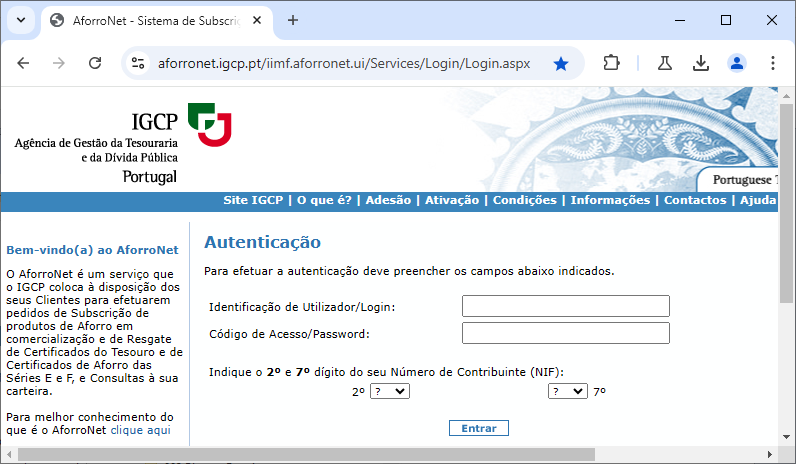The image size is (796, 464).
Task: Click the scroll-right arrow of horizontal scrollbar
Action: [770, 454]
